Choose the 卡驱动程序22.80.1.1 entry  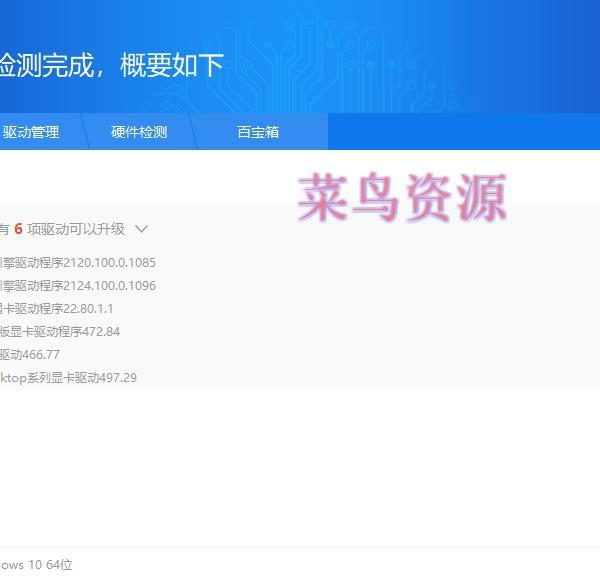(x=57, y=309)
